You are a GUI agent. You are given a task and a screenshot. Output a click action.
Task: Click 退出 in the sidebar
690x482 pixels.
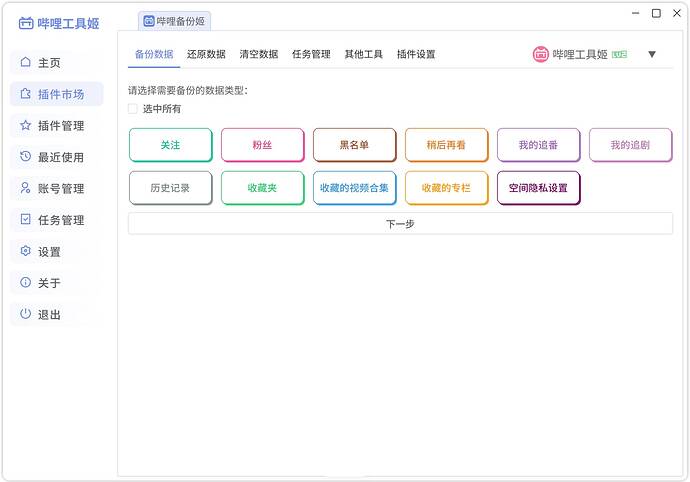(56, 314)
